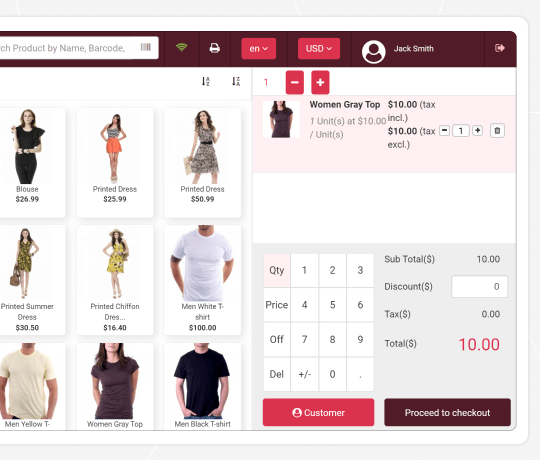The image size is (540, 460).
Task: Click keypad digit 1
Action: [x=304, y=270]
